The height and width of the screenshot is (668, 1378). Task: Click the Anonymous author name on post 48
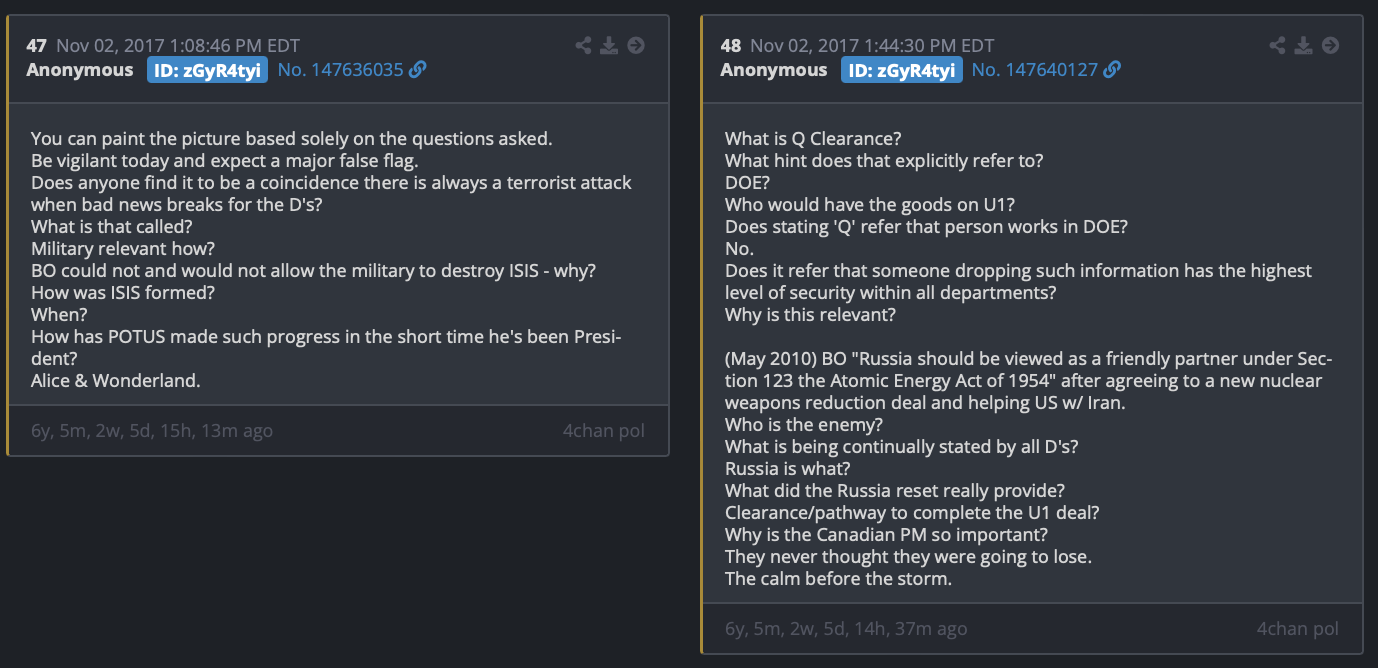[x=774, y=70]
